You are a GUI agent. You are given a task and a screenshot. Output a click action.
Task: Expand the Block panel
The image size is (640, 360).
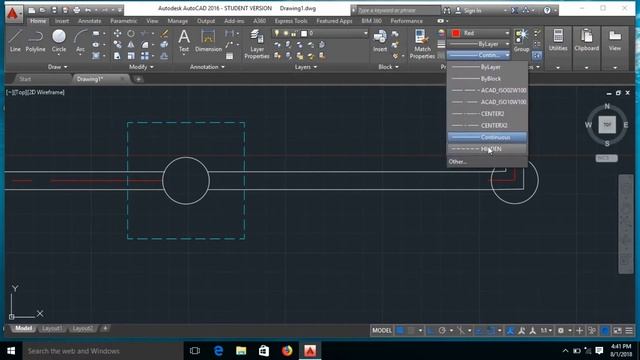pos(388,67)
